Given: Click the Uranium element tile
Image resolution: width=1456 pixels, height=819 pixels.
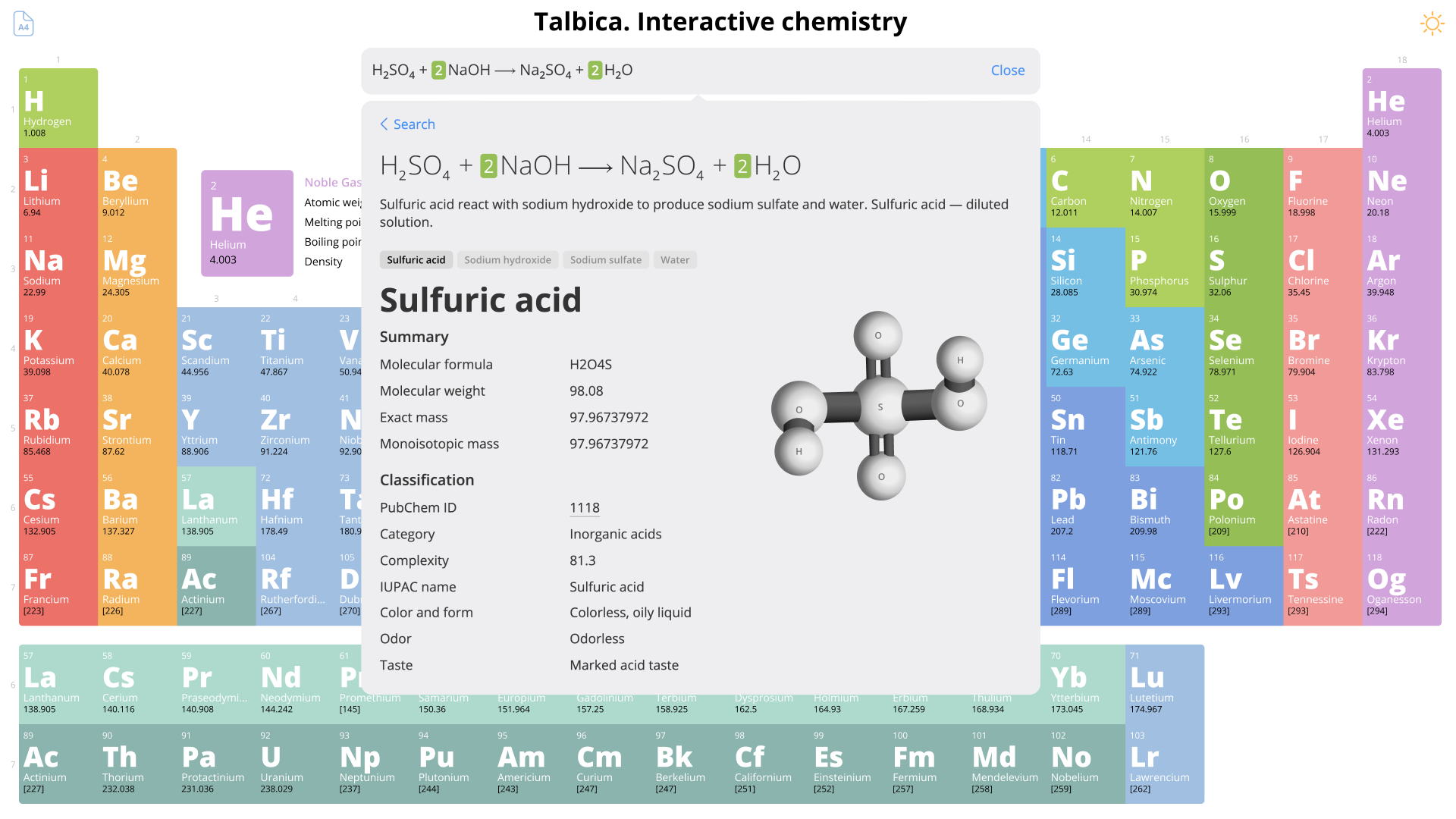Looking at the screenshot, I should pos(295,764).
